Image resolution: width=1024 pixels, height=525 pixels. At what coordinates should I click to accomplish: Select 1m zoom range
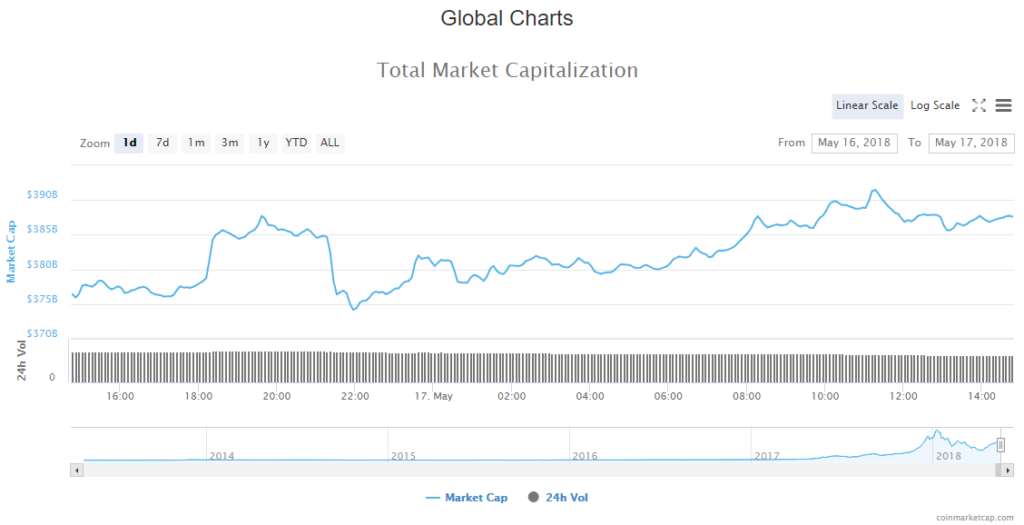pos(196,143)
